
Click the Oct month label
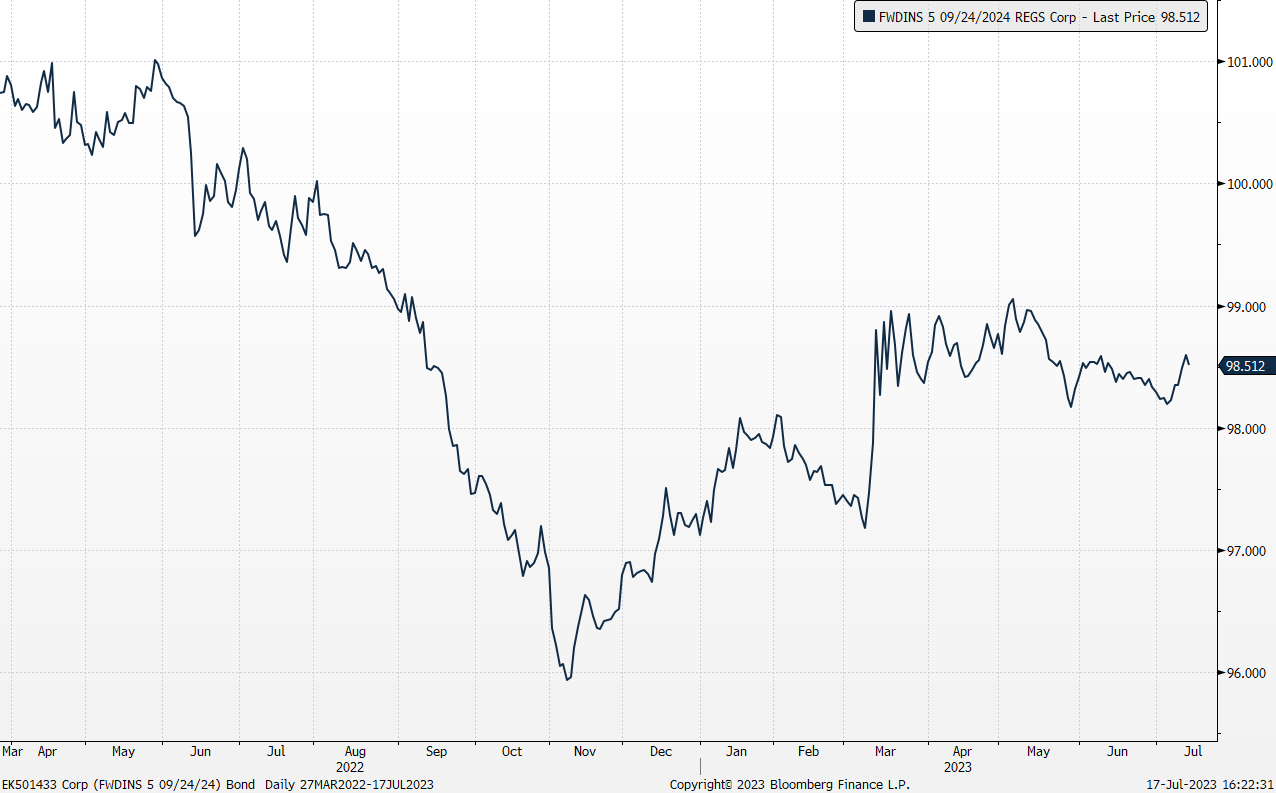pos(512,751)
